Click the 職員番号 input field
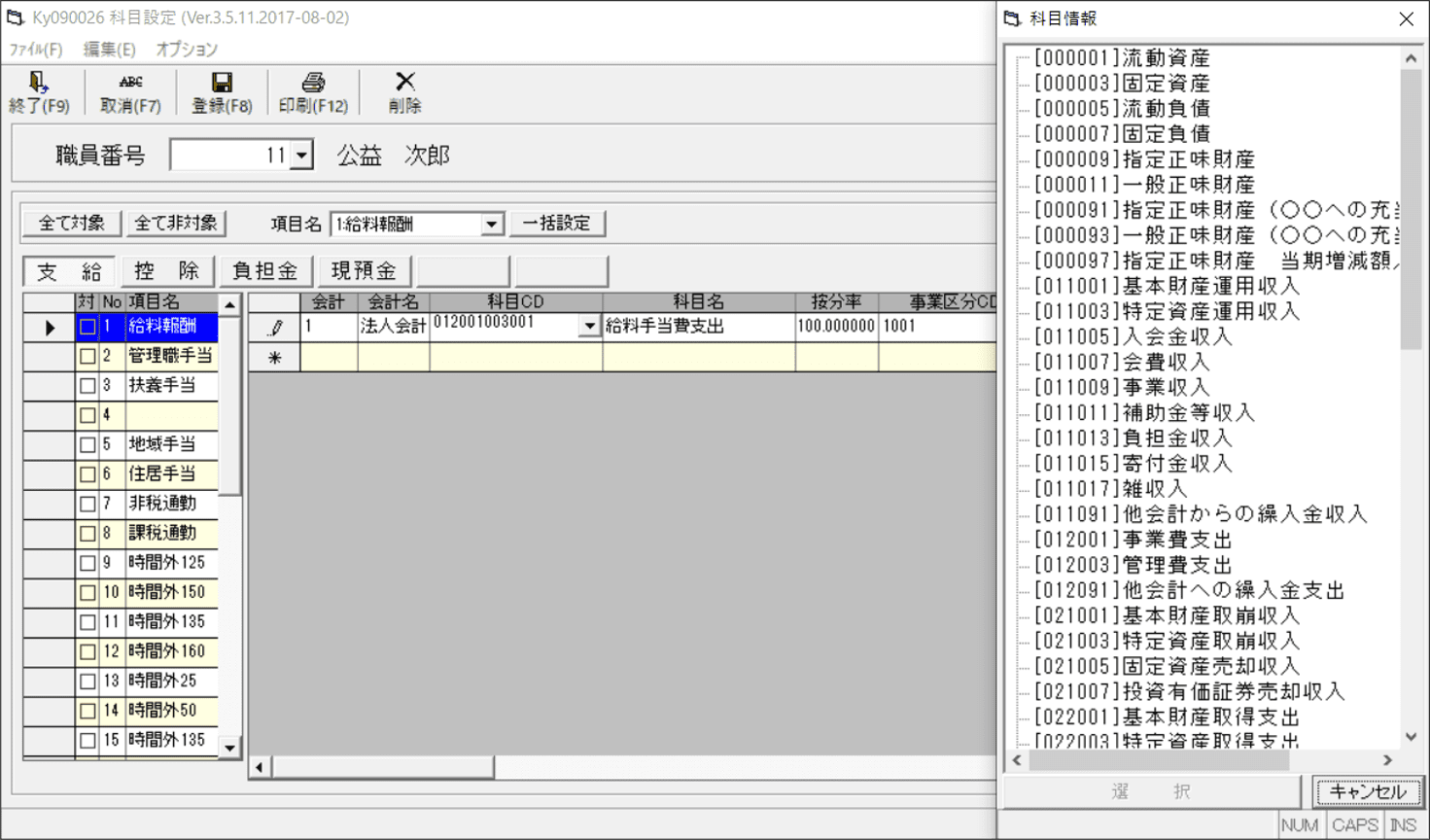This screenshot has width=1430, height=840. [x=230, y=156]
